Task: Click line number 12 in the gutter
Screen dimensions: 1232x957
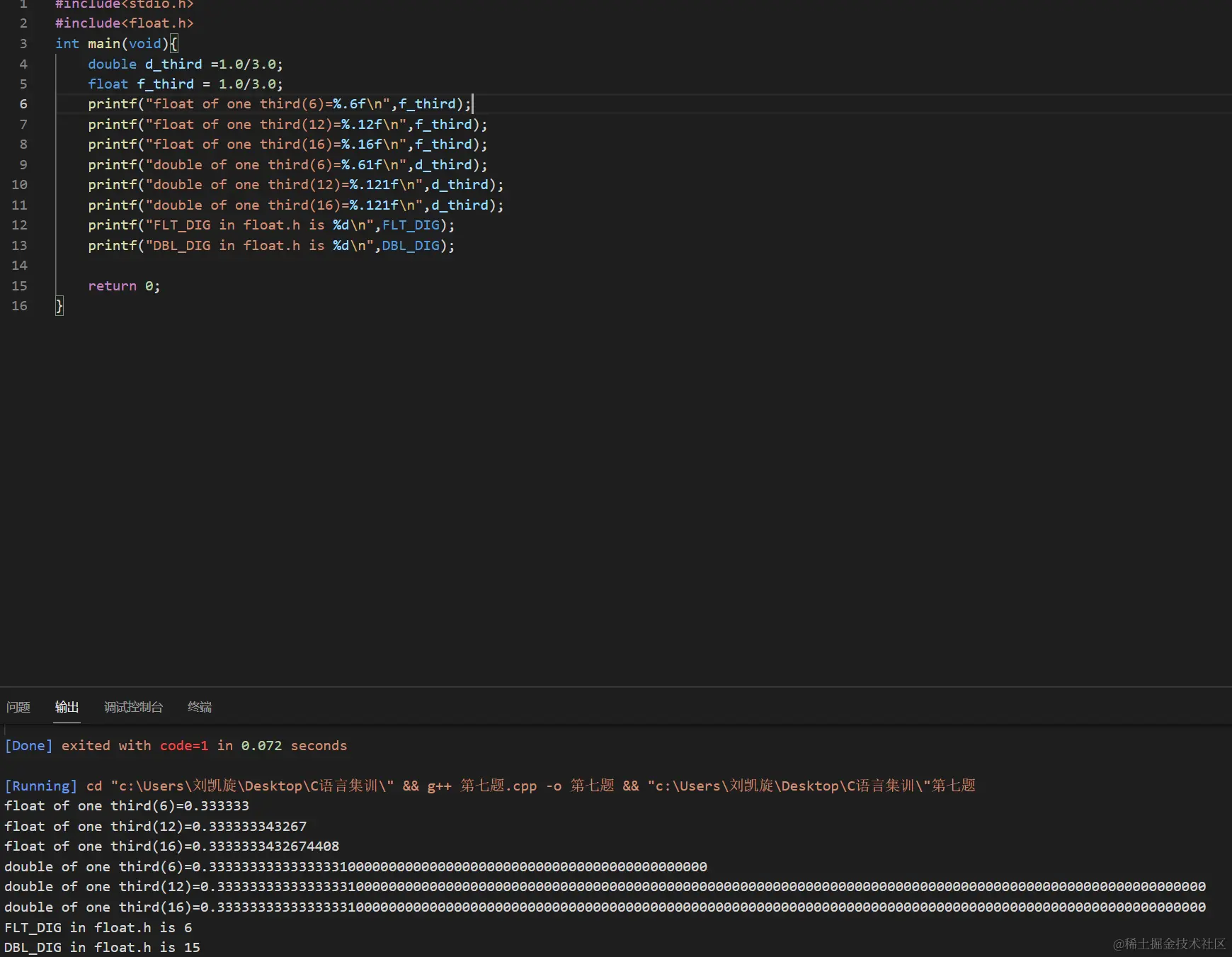Action: click(x=20, y=225)
